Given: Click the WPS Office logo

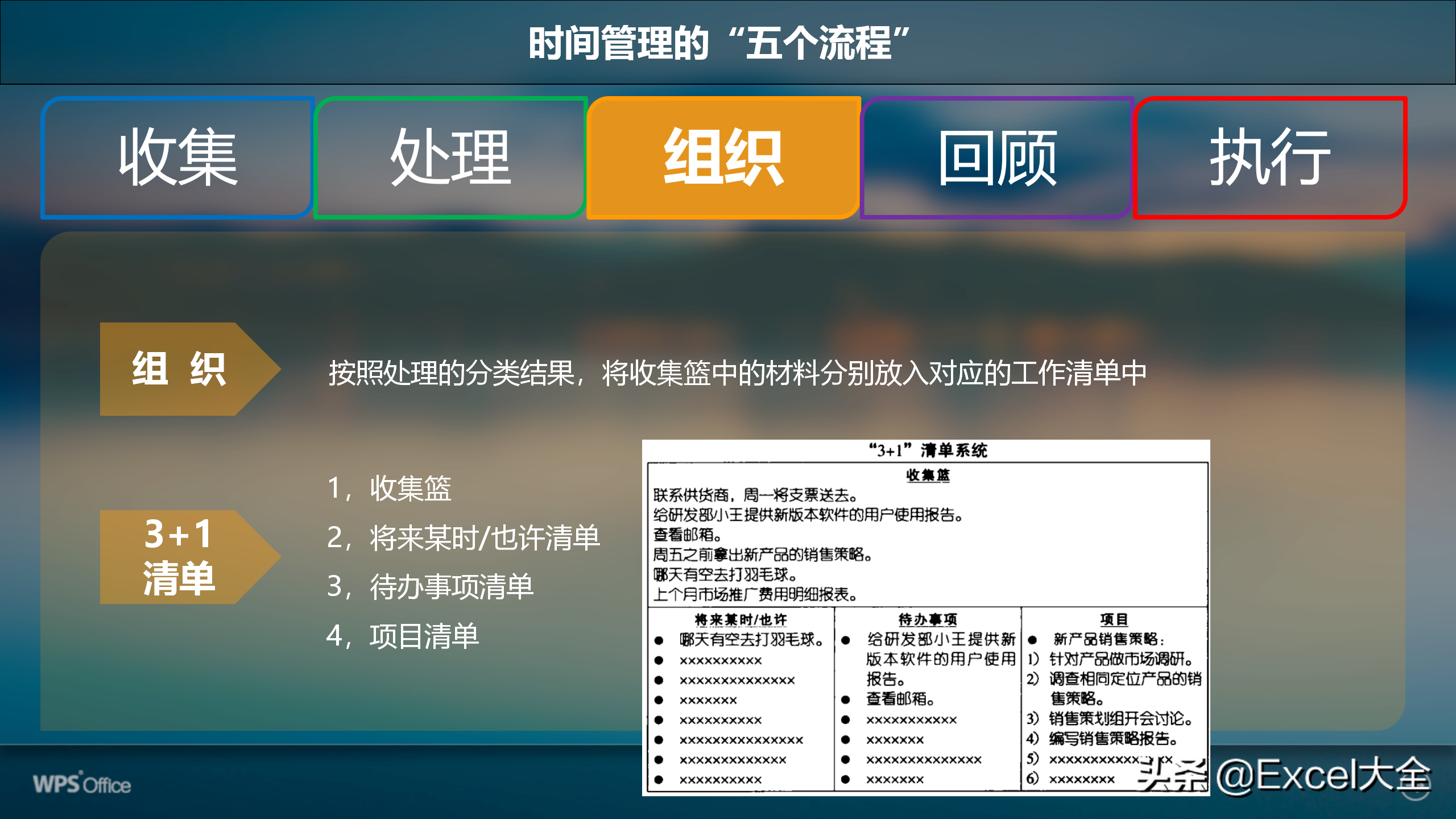Looking at the screenshot, I should pos(82,784).
